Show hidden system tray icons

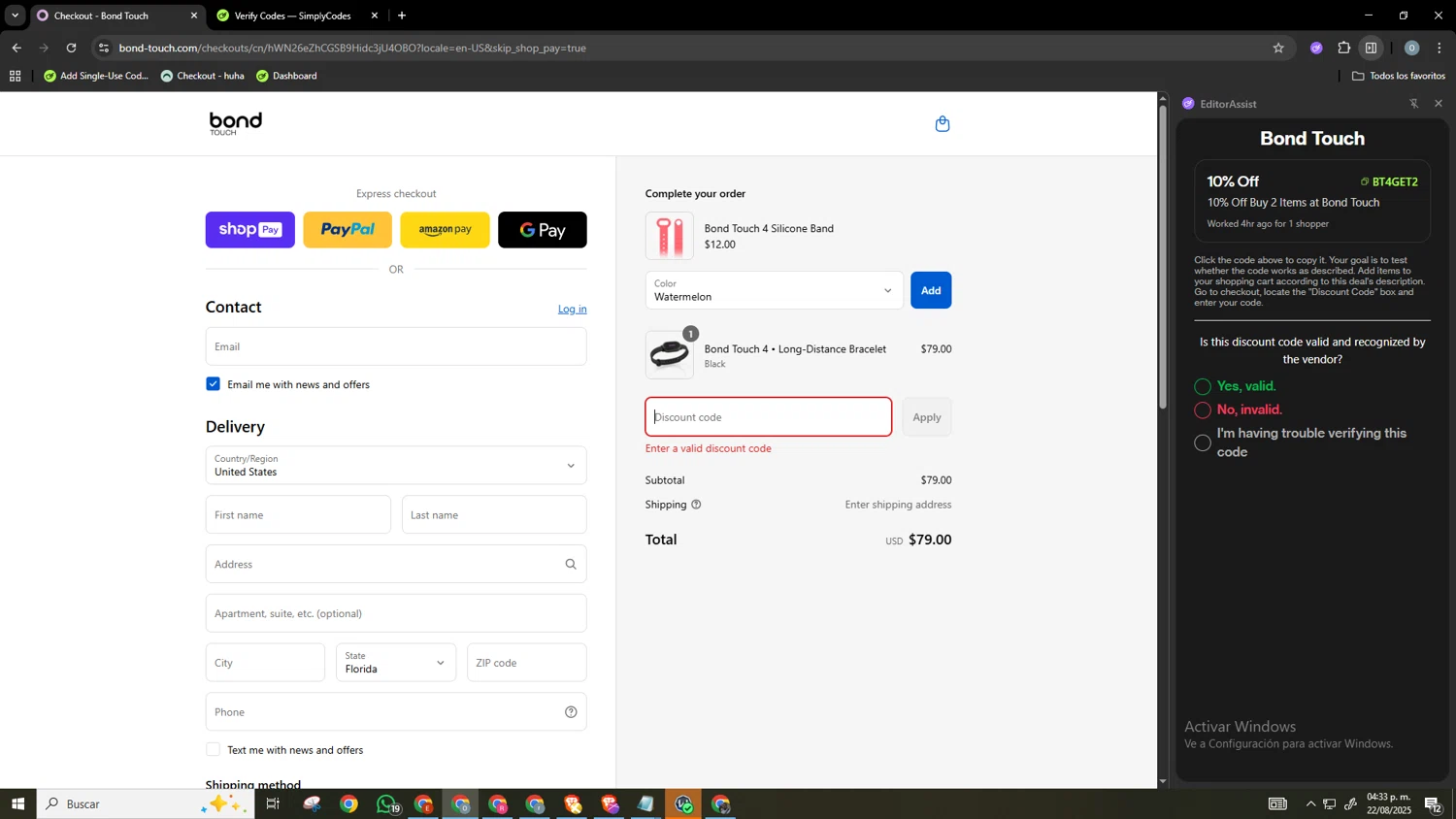(x=1310, y=803)
